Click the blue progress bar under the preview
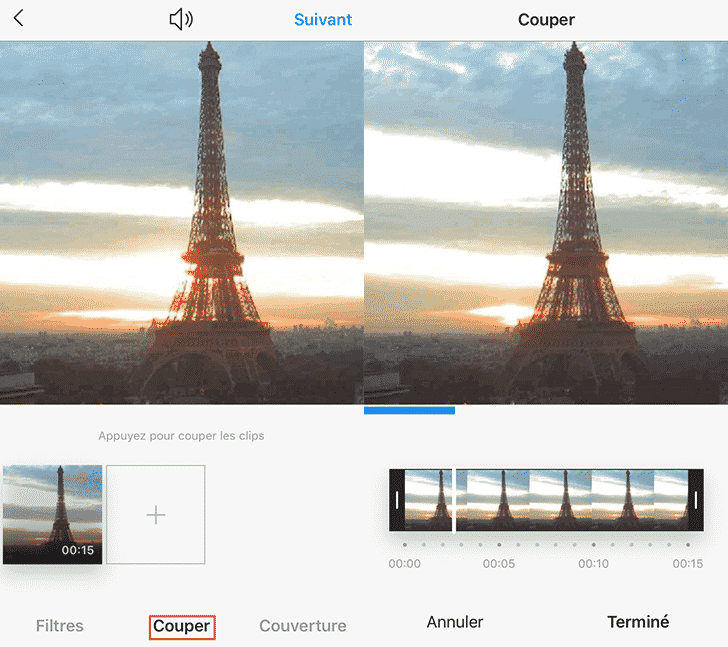The height and width of the screenshot is (647, 728). coord(409,410)
